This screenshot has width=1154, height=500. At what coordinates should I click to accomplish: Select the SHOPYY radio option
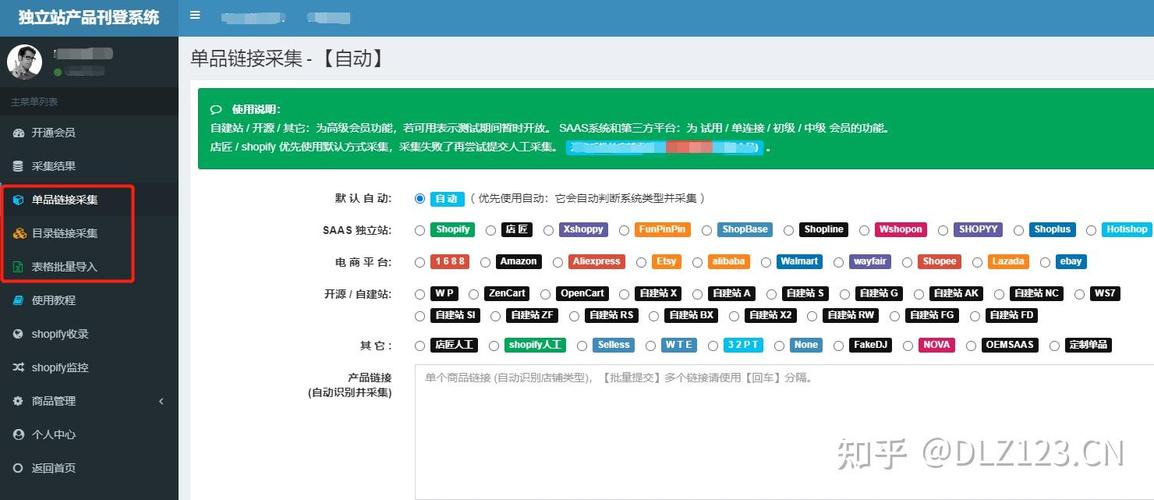coord(943,230)
